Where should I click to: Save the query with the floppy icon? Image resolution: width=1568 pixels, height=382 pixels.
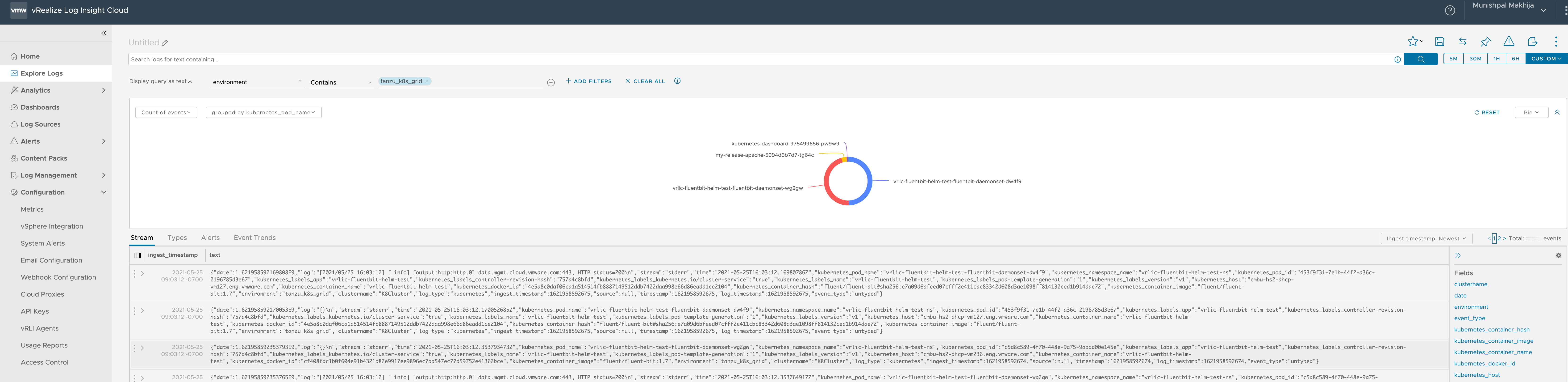tap(1439, 41)
